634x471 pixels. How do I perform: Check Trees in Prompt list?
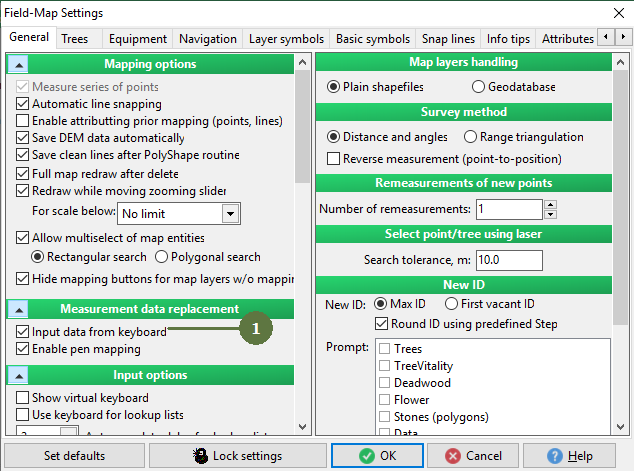(385, 348)
